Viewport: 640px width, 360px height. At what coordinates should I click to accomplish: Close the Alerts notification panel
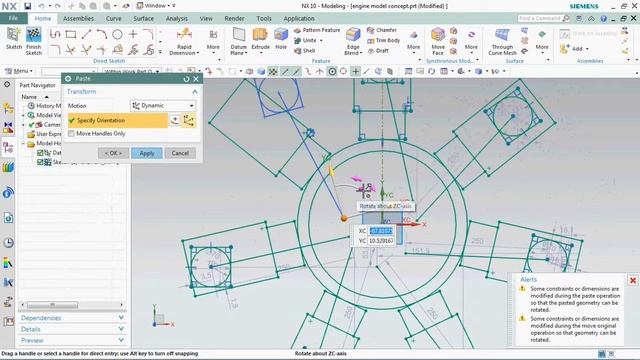(633, 280)
